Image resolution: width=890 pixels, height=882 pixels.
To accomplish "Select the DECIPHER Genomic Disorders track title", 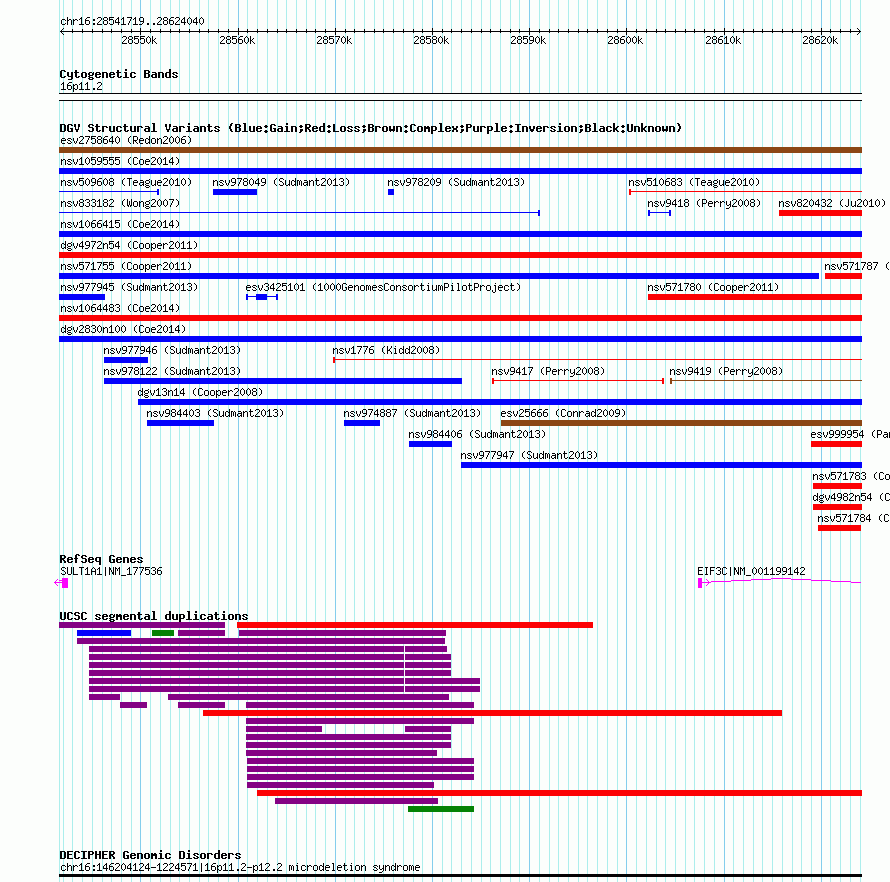I will coord(150,855).
